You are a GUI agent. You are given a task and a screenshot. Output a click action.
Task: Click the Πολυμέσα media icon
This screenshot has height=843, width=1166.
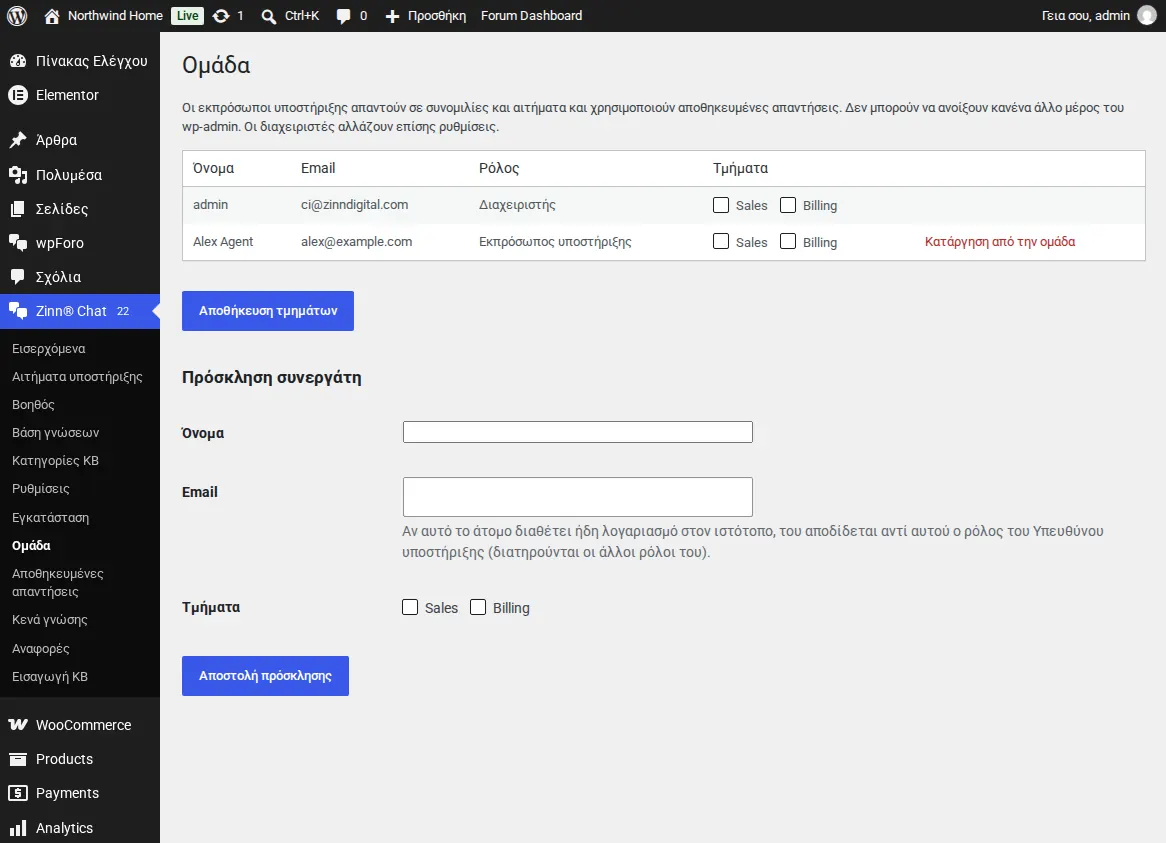[18, 175]
